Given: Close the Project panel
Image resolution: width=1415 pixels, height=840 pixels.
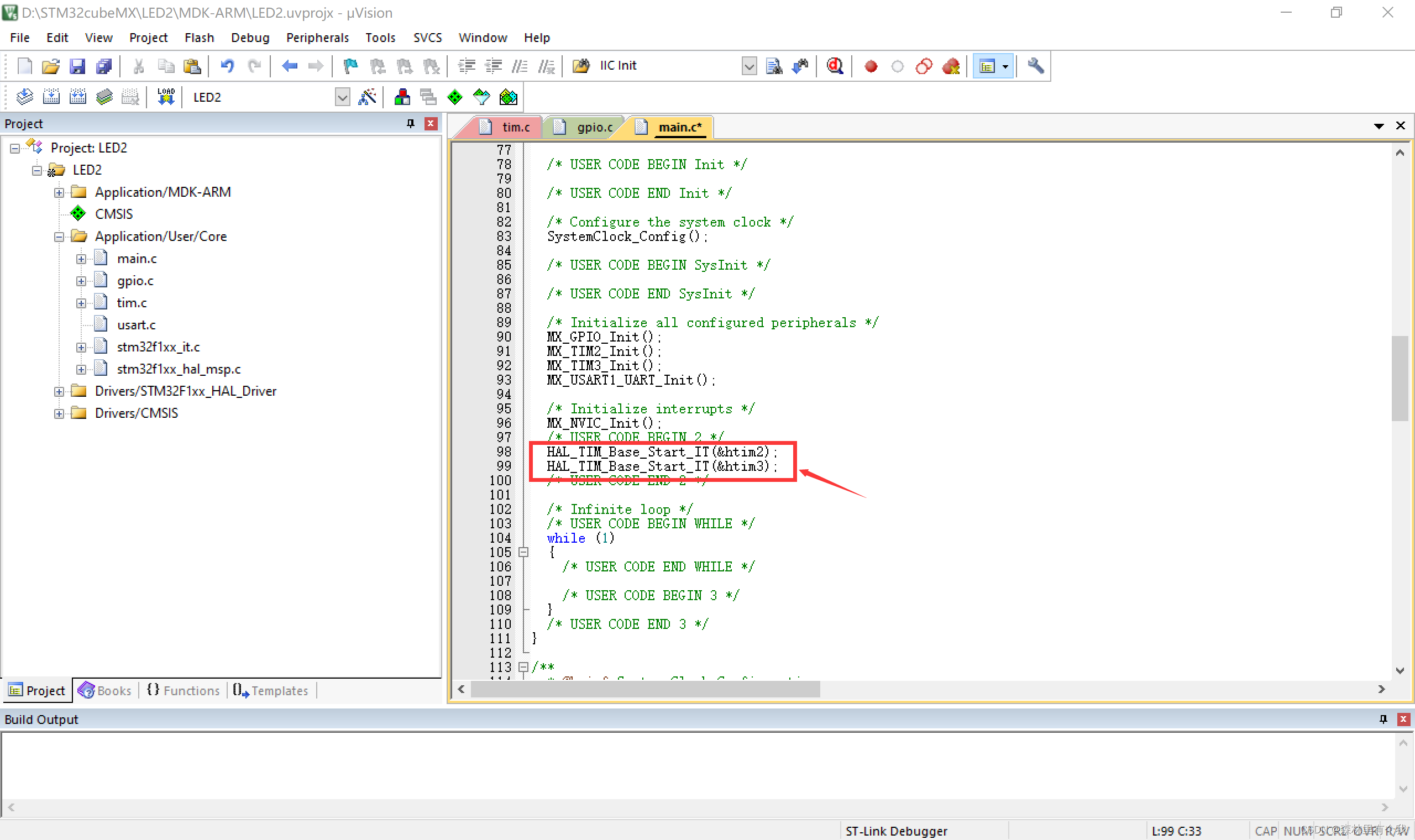Looking at the screenshot, I should click(x=431, y=123).
